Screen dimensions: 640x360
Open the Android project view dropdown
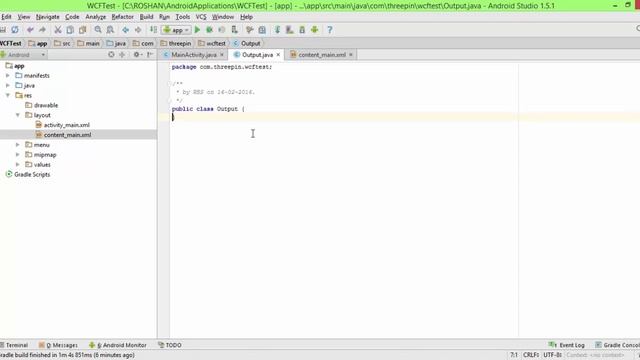[x=23, y=55]
